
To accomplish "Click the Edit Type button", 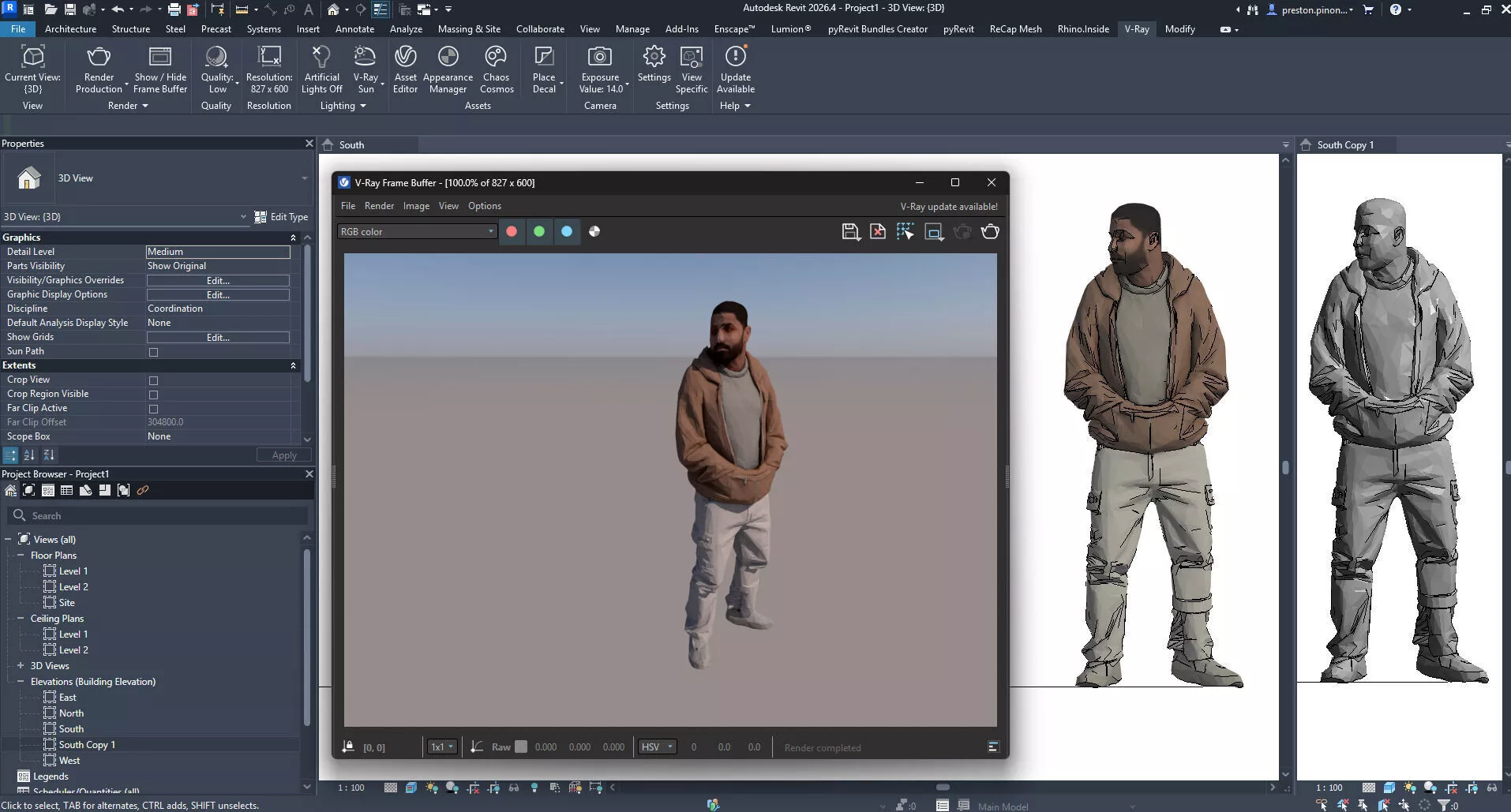I will 281,217.
